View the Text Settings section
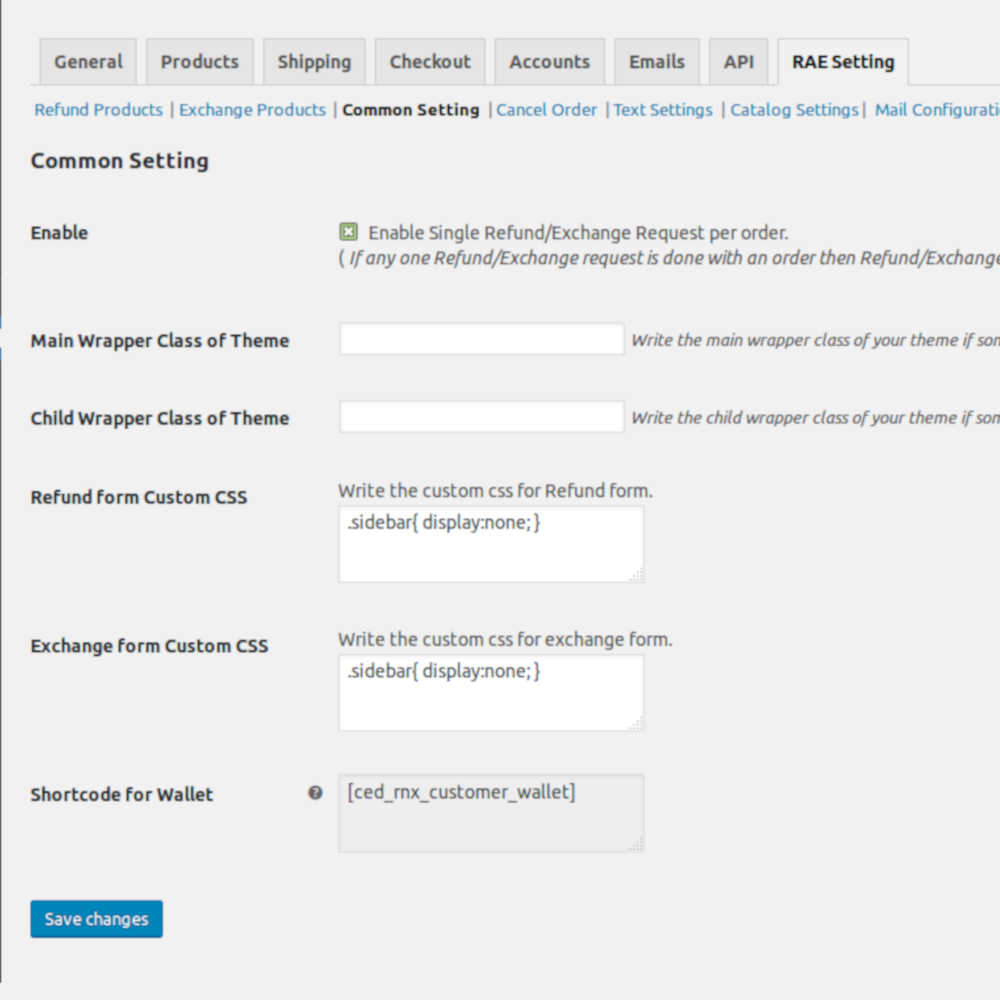Screen dimensions: 1000x1000 point(663,110)
